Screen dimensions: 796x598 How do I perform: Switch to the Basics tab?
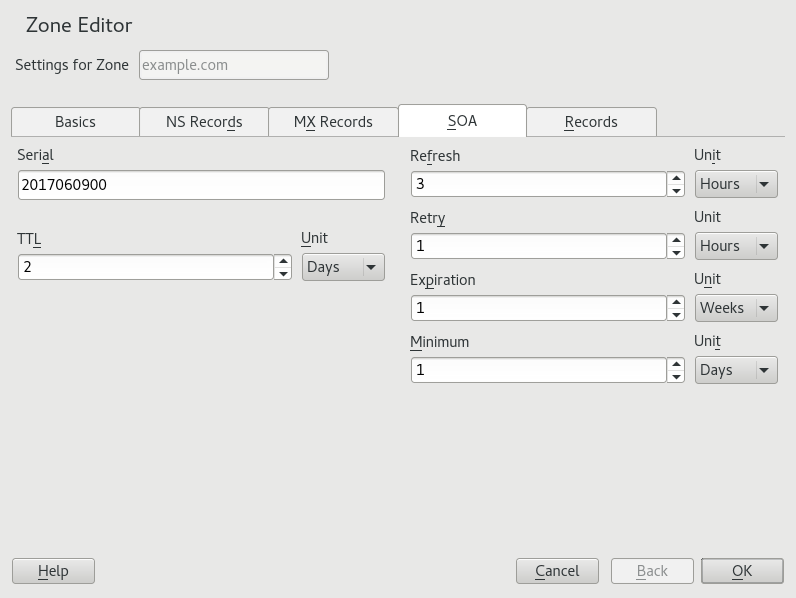(x=75, y=122)
